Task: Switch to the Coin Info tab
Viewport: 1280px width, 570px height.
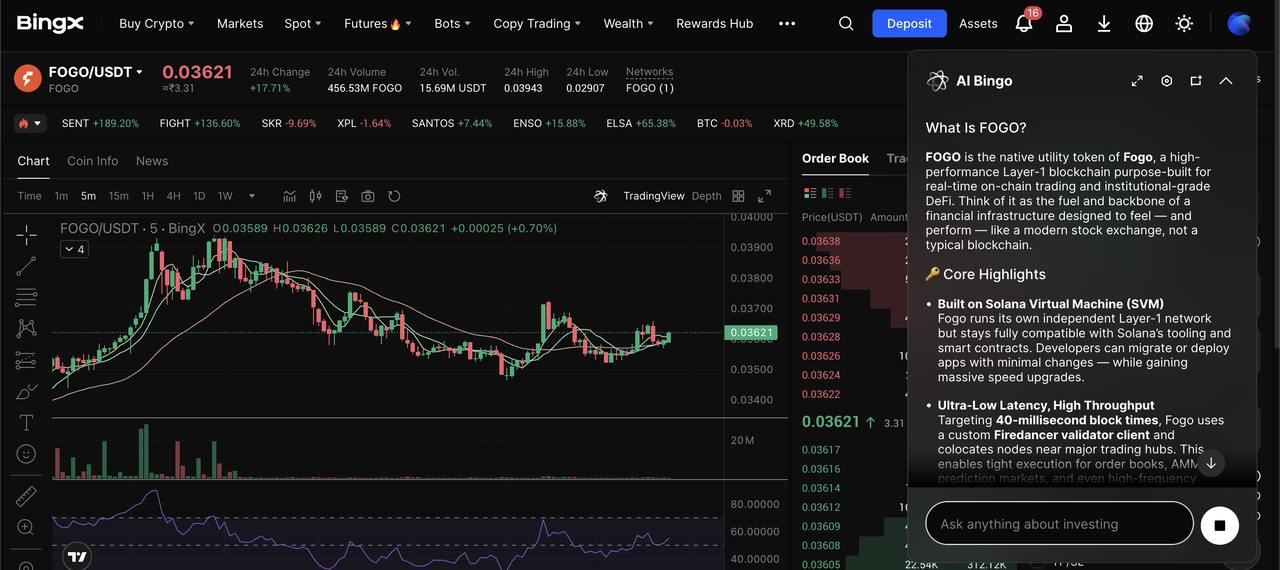Action: pyautogui.click(x=92, y=161)
